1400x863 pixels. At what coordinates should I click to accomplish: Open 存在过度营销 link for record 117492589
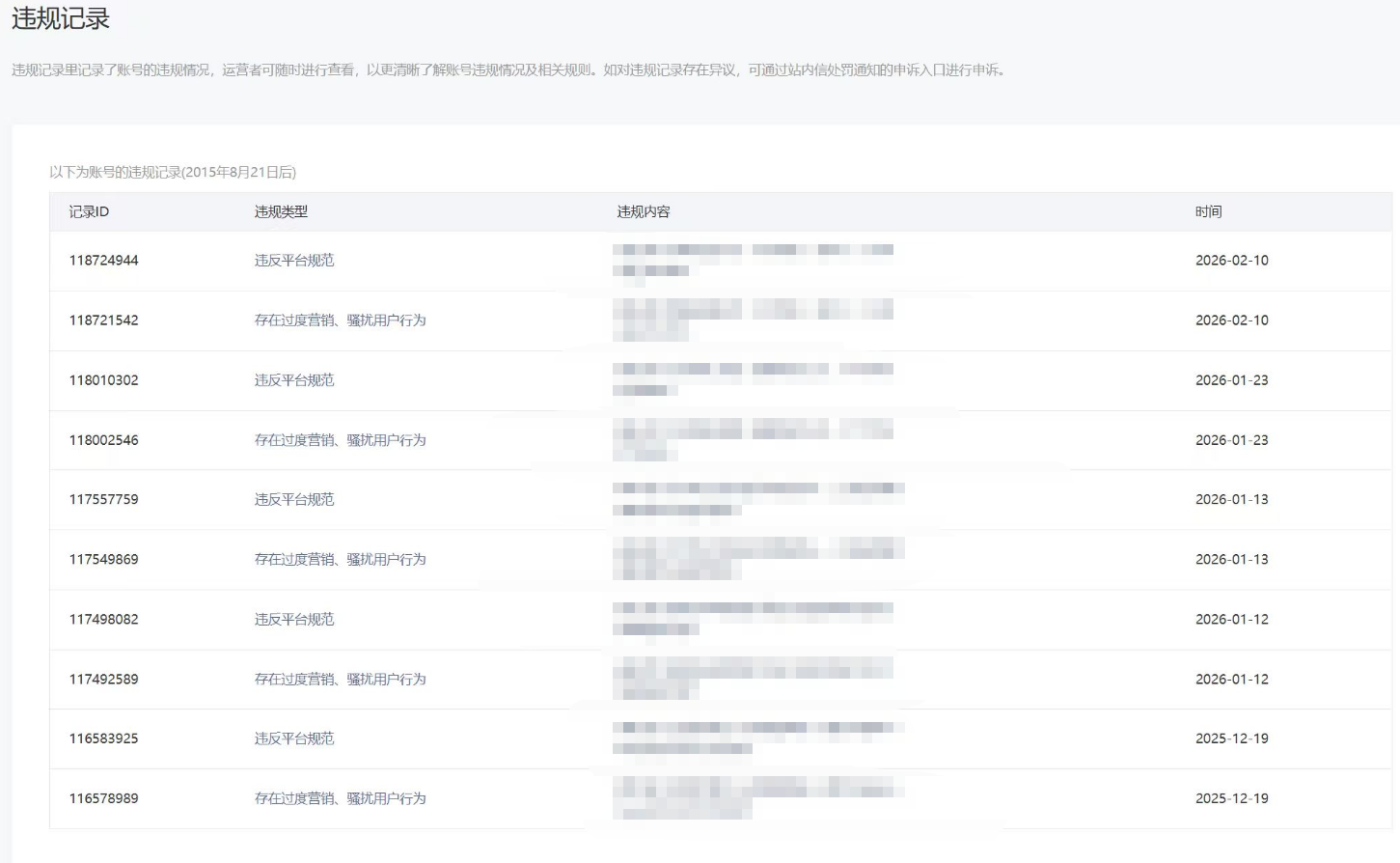click(340, 680)
